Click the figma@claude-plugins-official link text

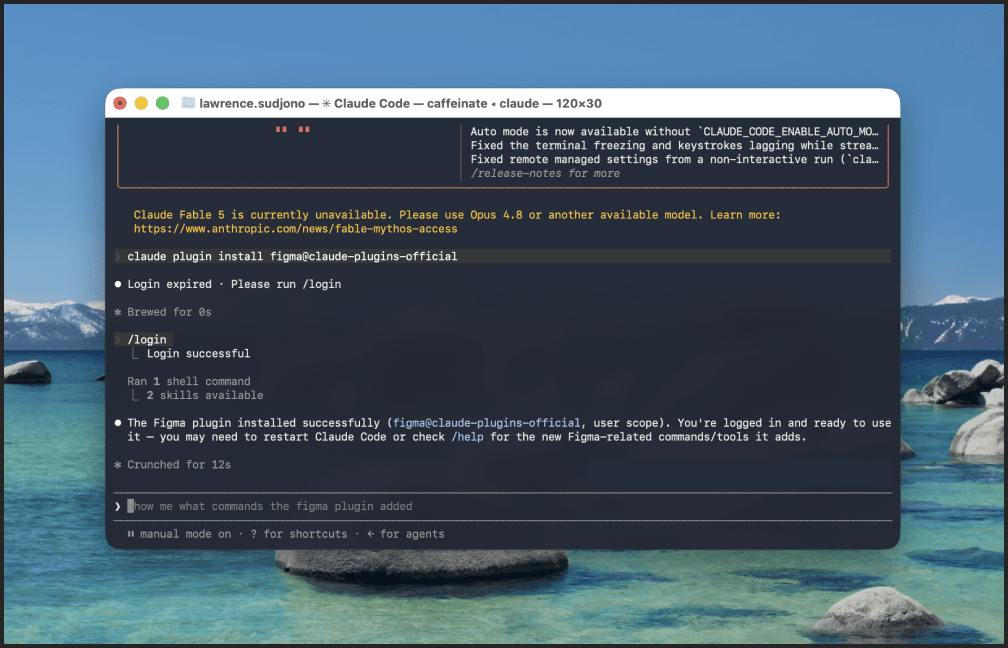[x=487, y=423]
